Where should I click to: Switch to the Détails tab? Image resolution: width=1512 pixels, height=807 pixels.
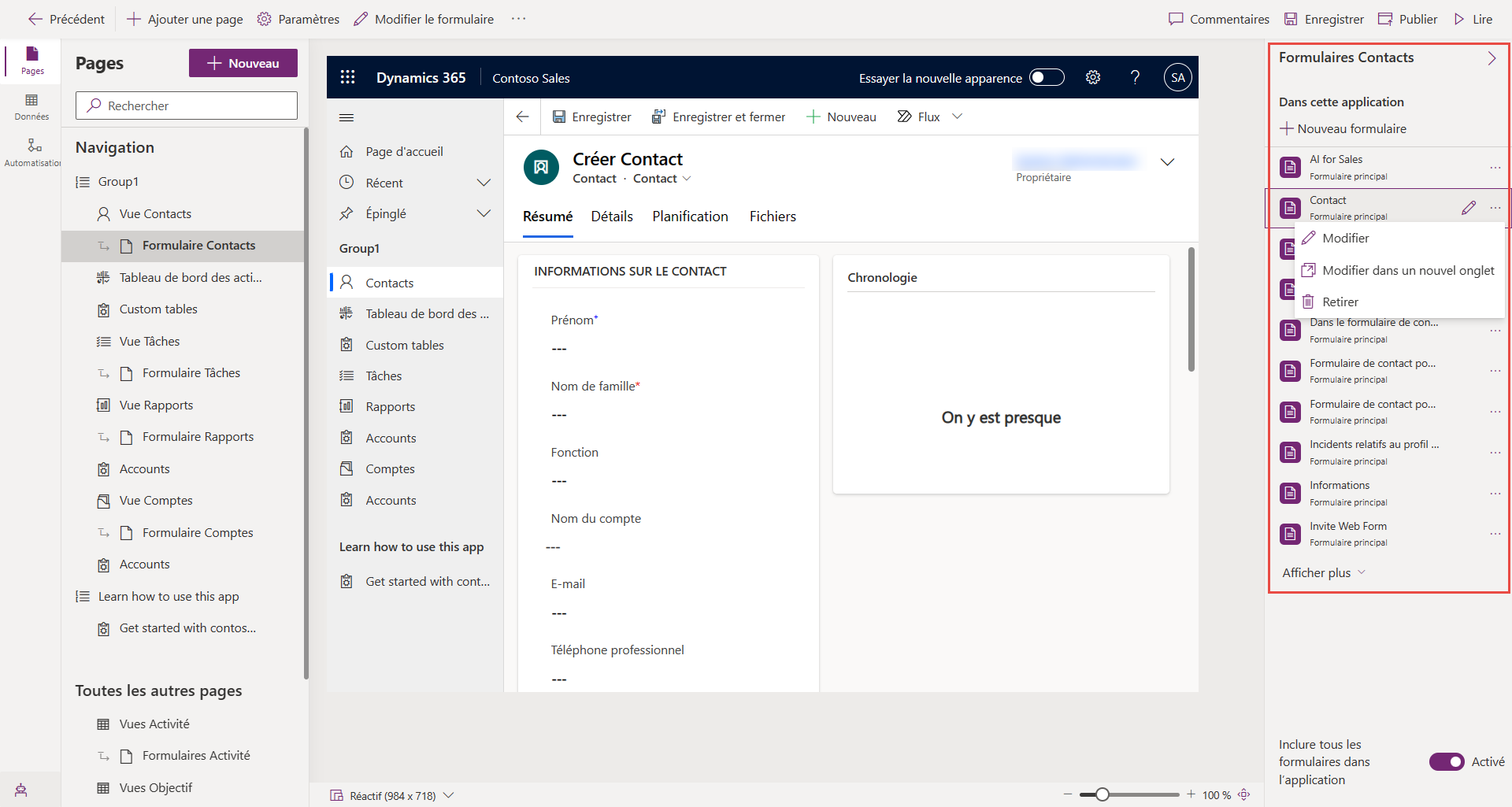[x=612, y=217]
